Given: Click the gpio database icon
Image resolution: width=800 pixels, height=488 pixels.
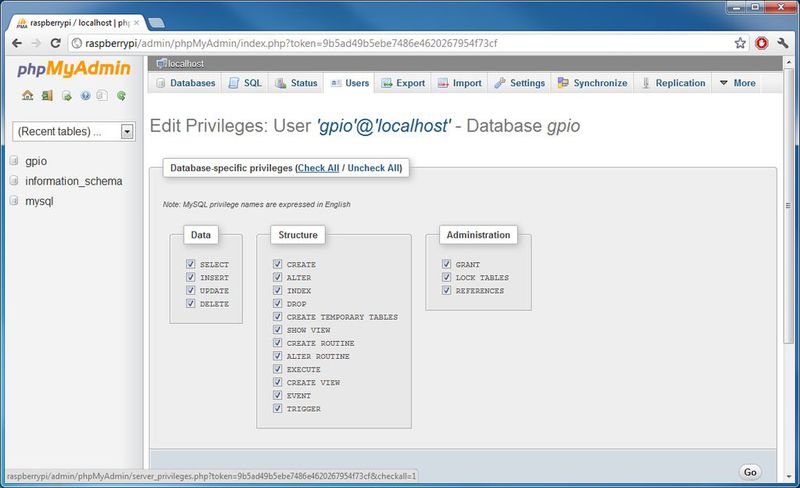Looking at the screenshot, I should 14,161.
